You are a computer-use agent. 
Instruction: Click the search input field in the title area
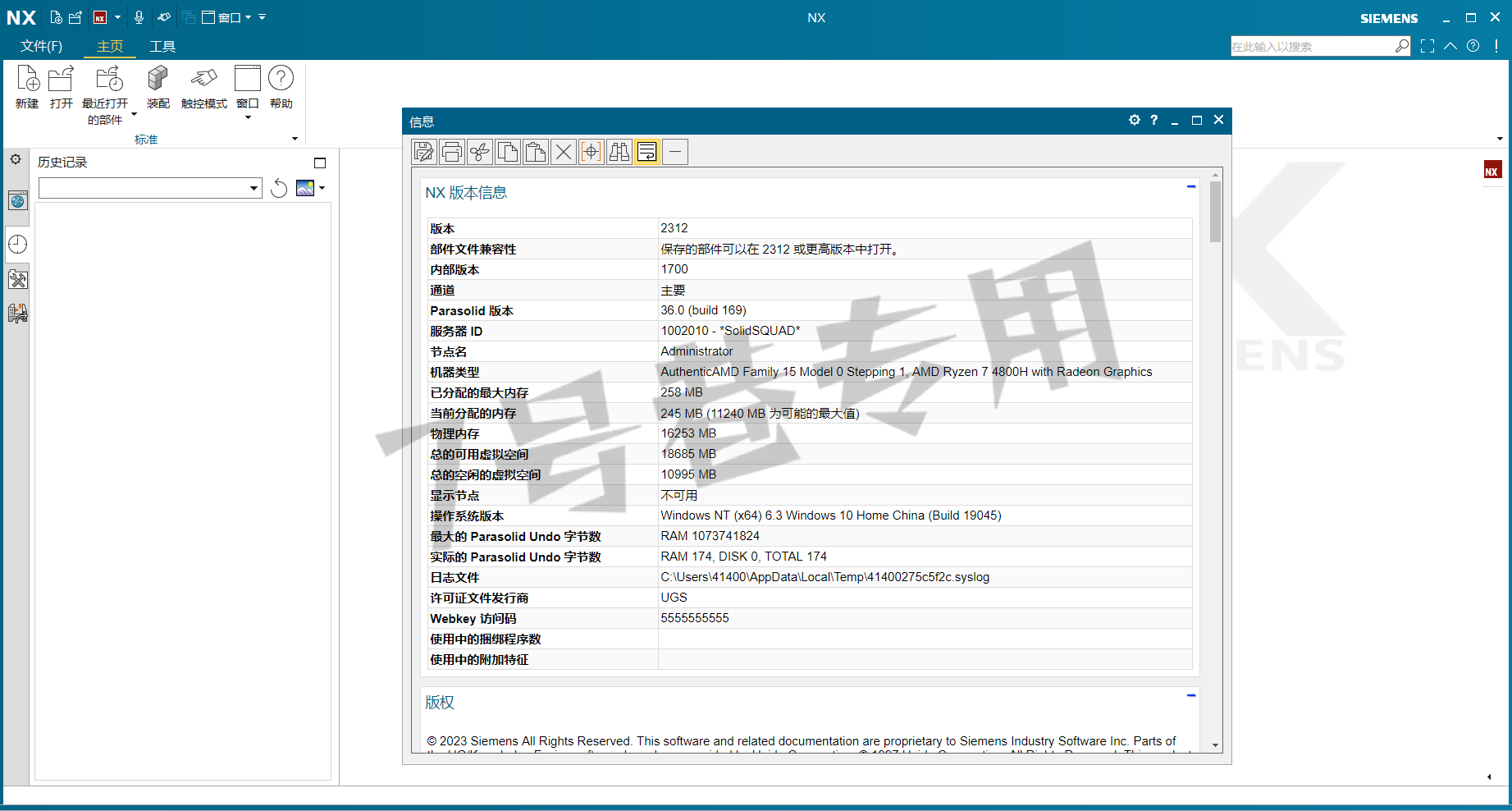1312,47
